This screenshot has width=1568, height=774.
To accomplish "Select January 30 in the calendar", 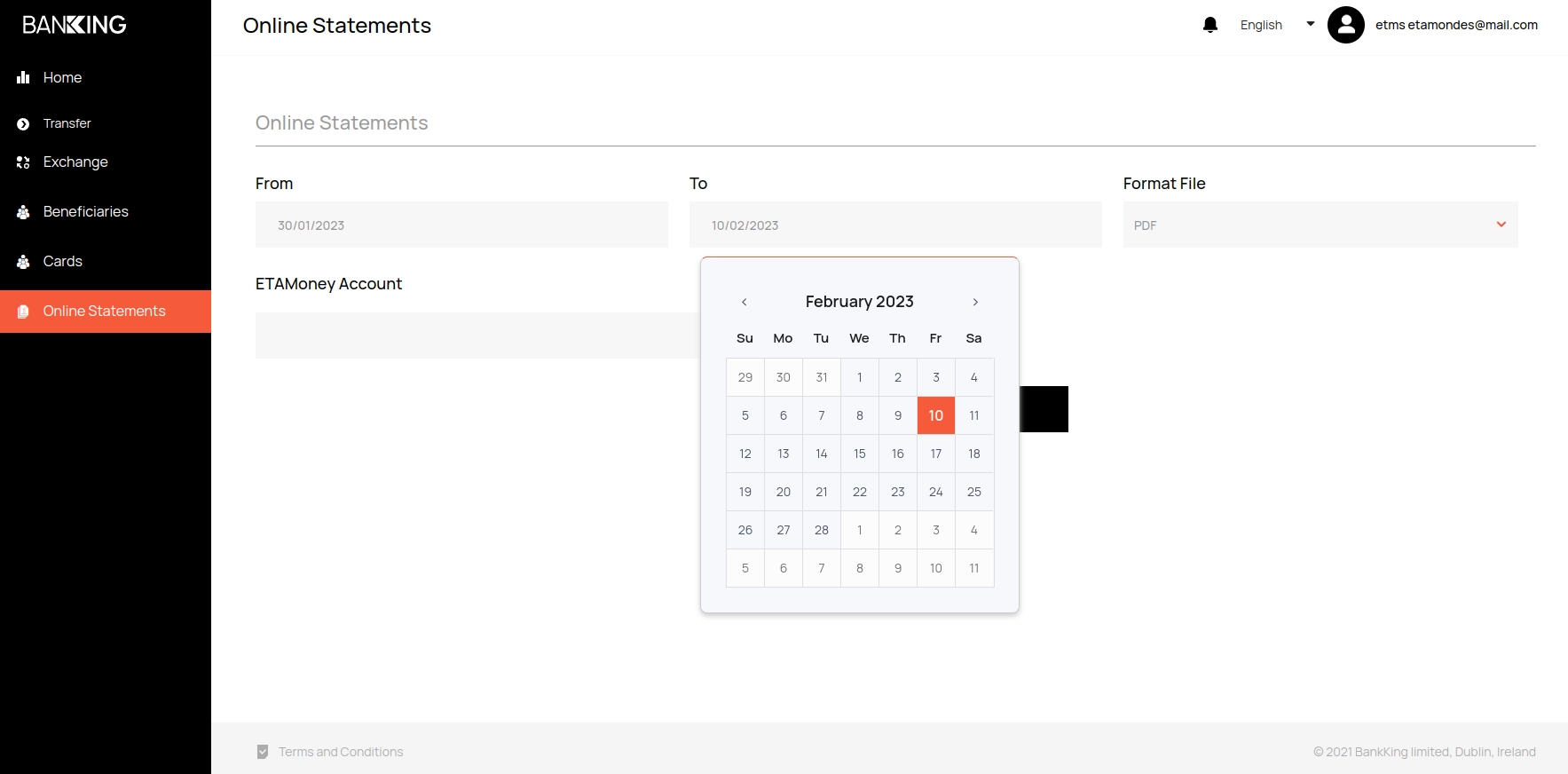I will click(x=784, y=377).
